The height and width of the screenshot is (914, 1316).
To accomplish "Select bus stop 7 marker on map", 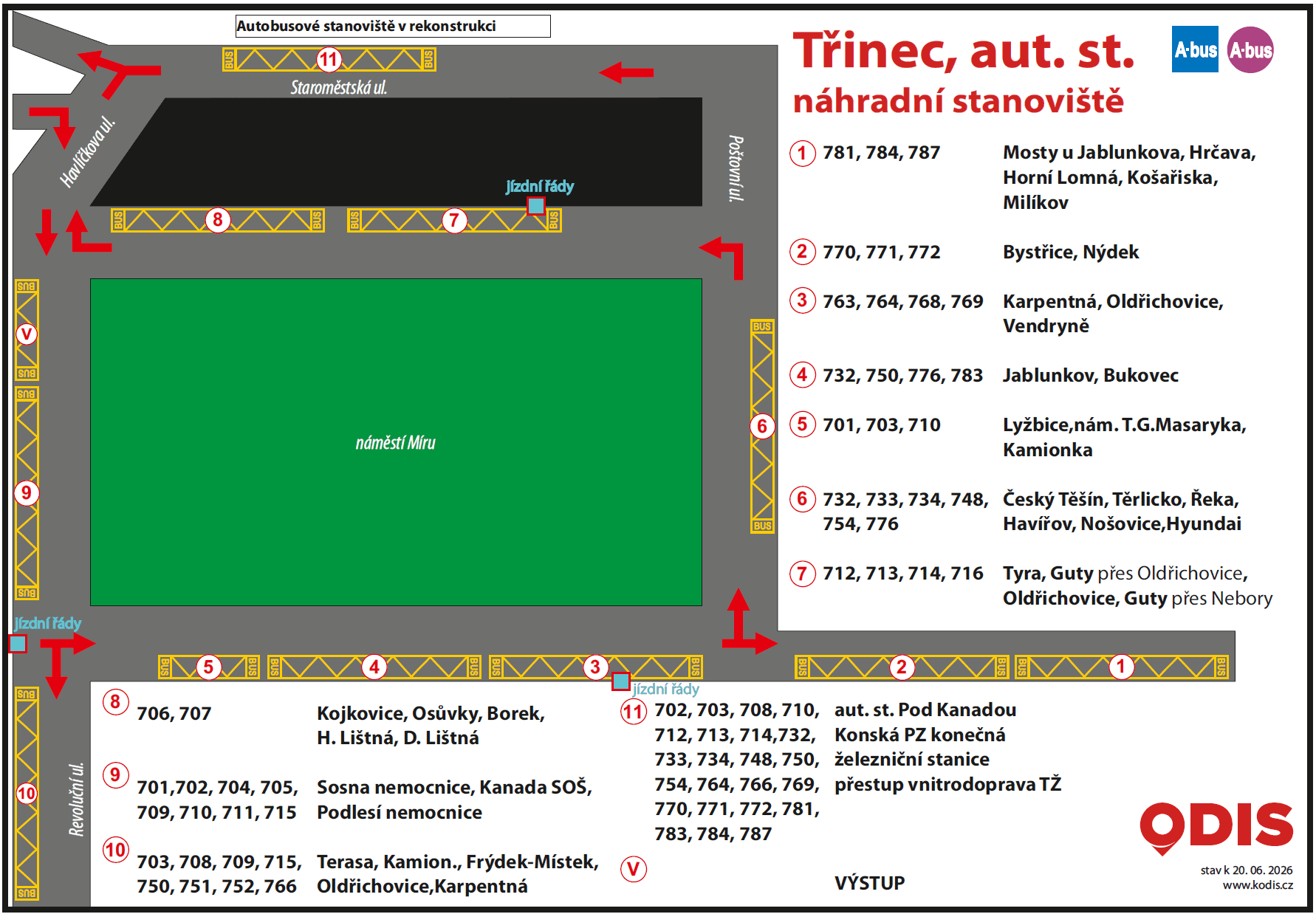I will (454, 219).
